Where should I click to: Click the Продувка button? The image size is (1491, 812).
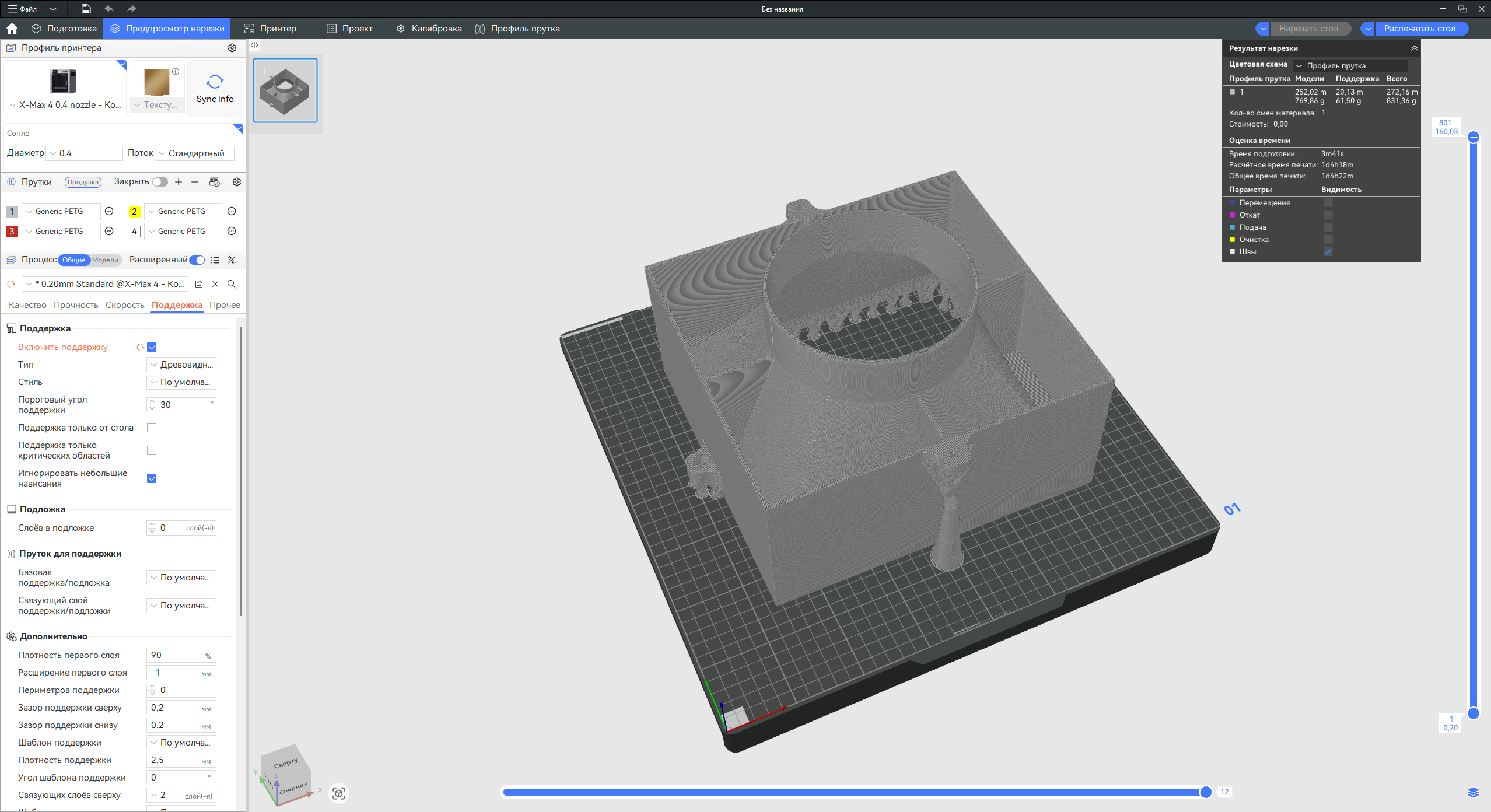click(x=83, y=182)
